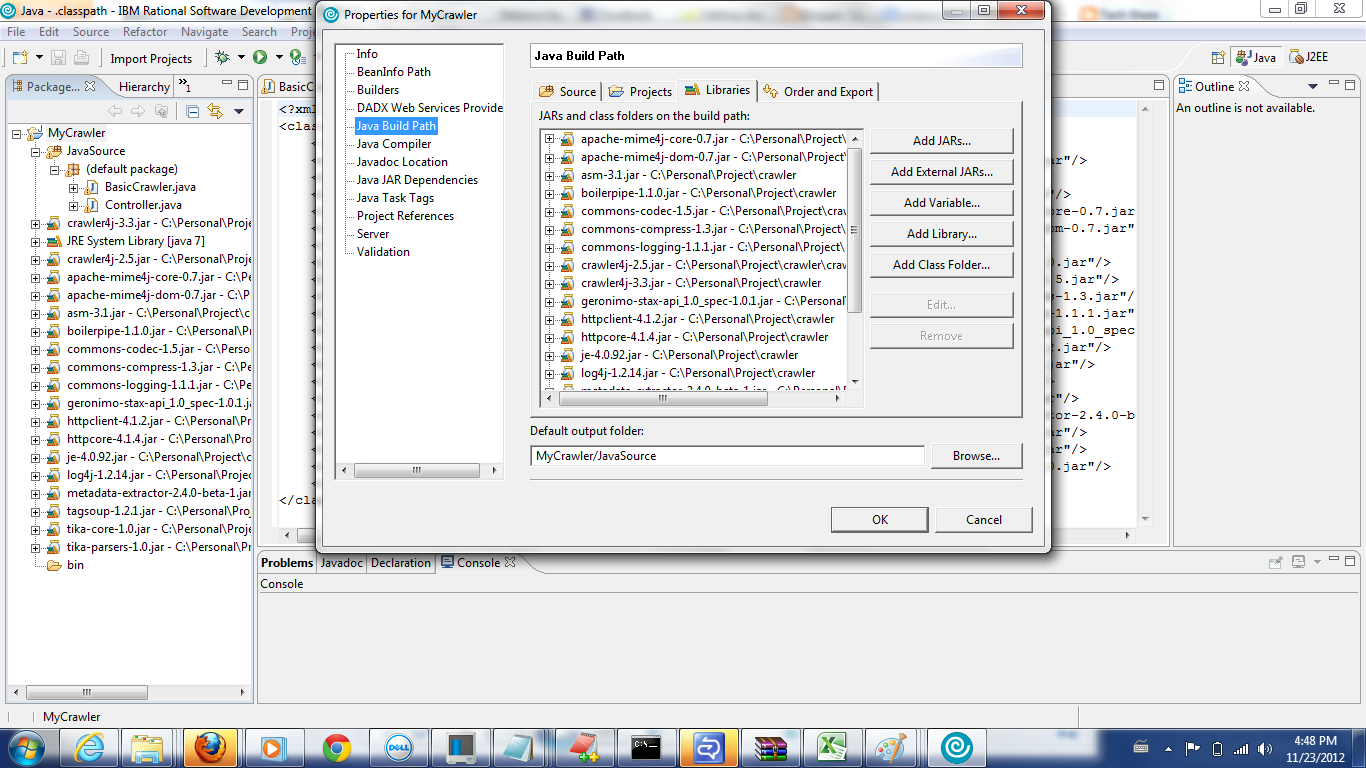Screen dimensions: 1366x768
Task: Click the Open Perspective icon
Action: [x=1218, y=57]
